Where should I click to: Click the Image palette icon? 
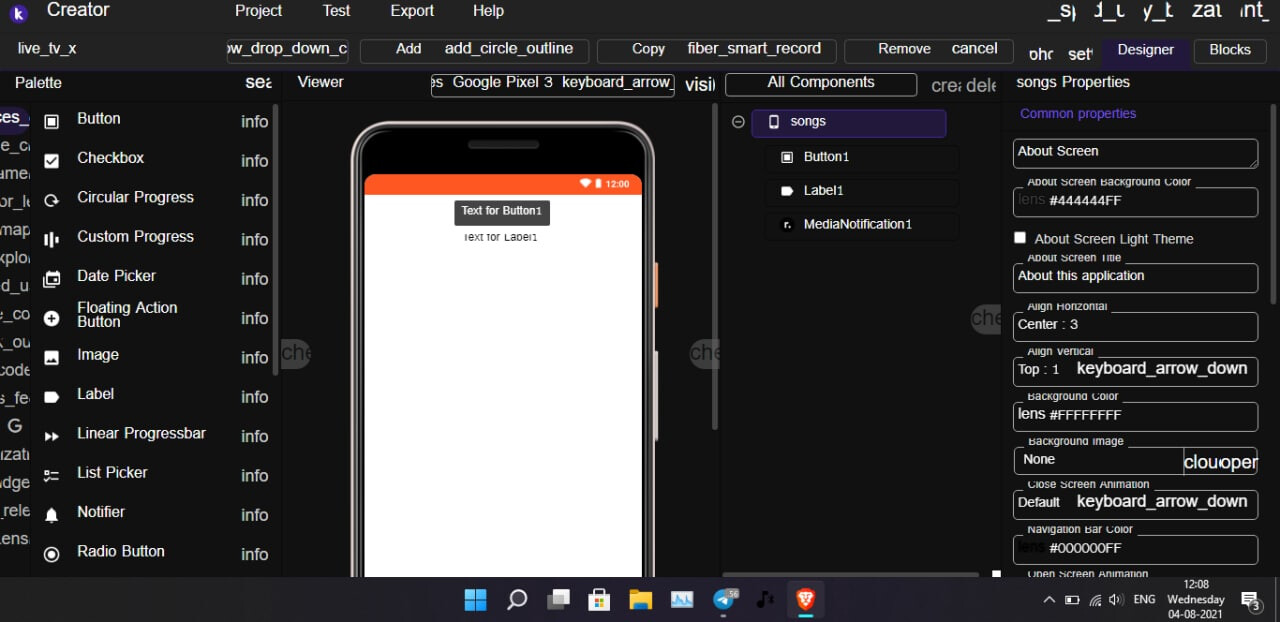[53, 357]
